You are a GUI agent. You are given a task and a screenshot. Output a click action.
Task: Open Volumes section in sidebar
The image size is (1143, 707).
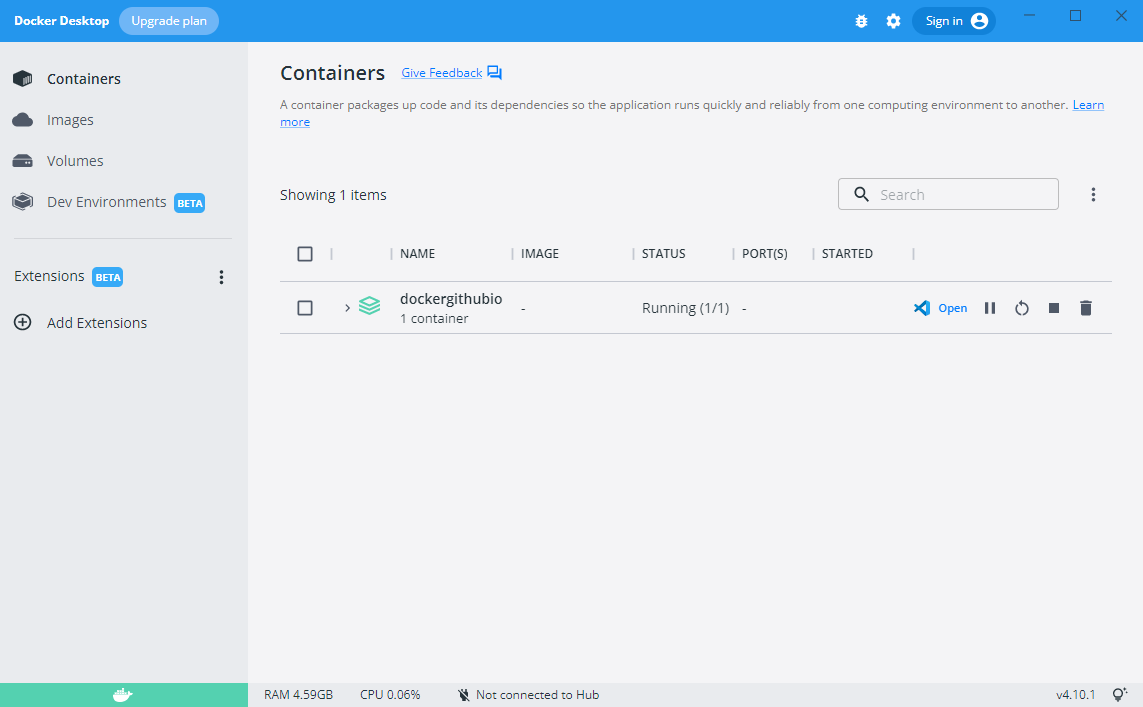(75, 161)
